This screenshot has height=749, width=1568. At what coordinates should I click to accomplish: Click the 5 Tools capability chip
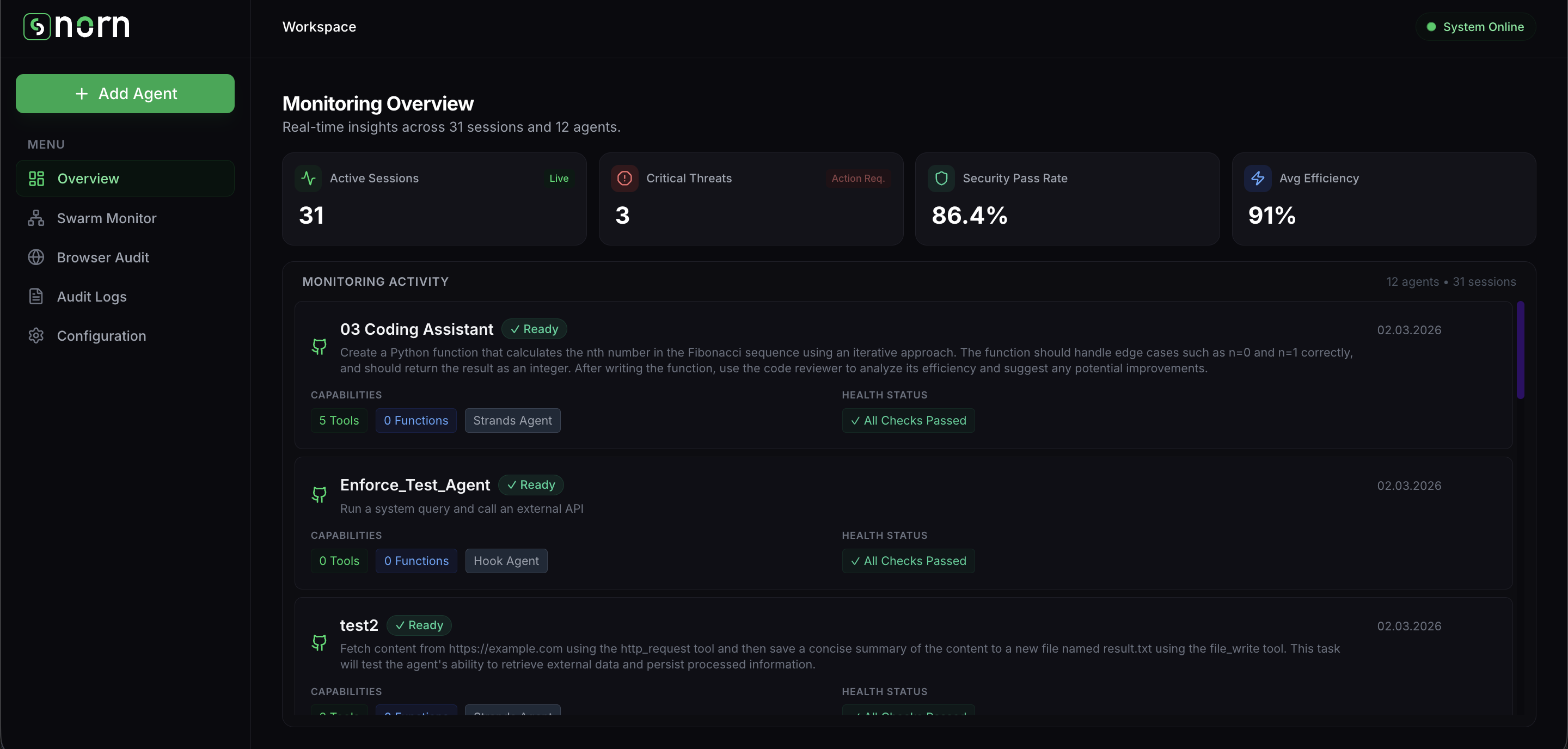[339, 420]
